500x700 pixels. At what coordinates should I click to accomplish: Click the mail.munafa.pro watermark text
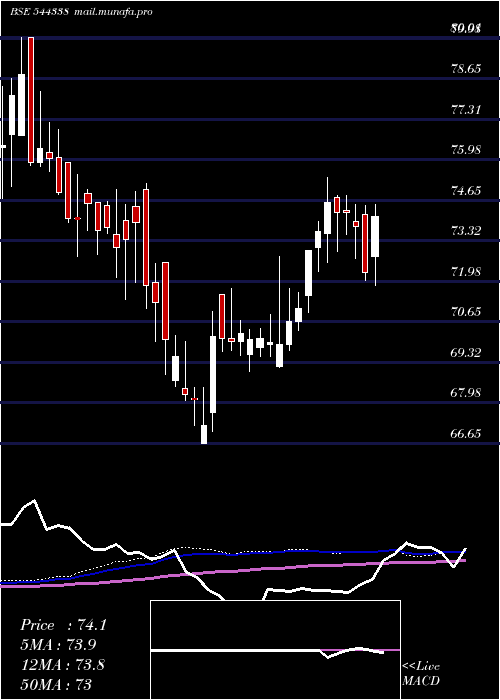tap(113, 12)
